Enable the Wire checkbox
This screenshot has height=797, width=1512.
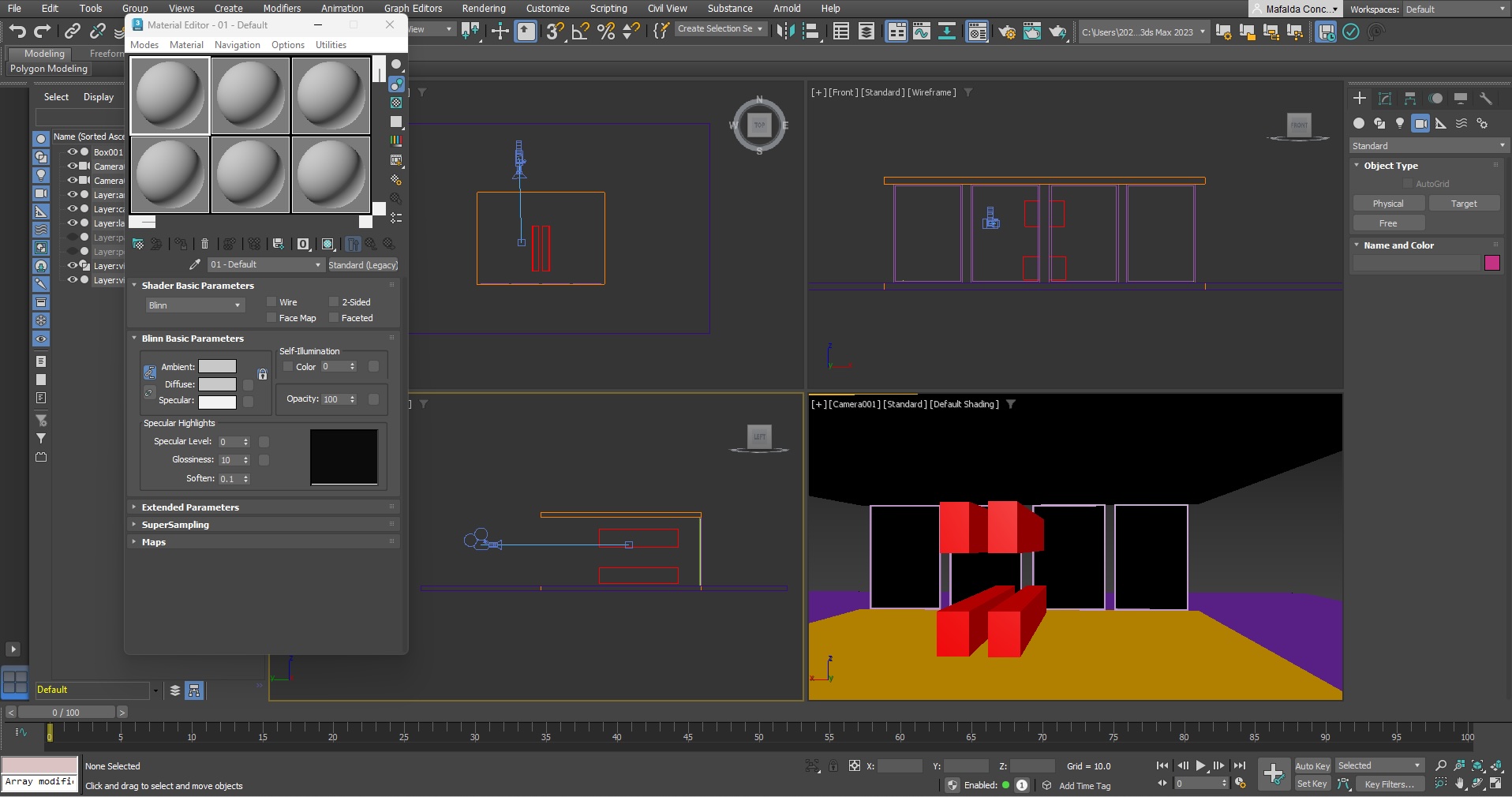point(271,302)
